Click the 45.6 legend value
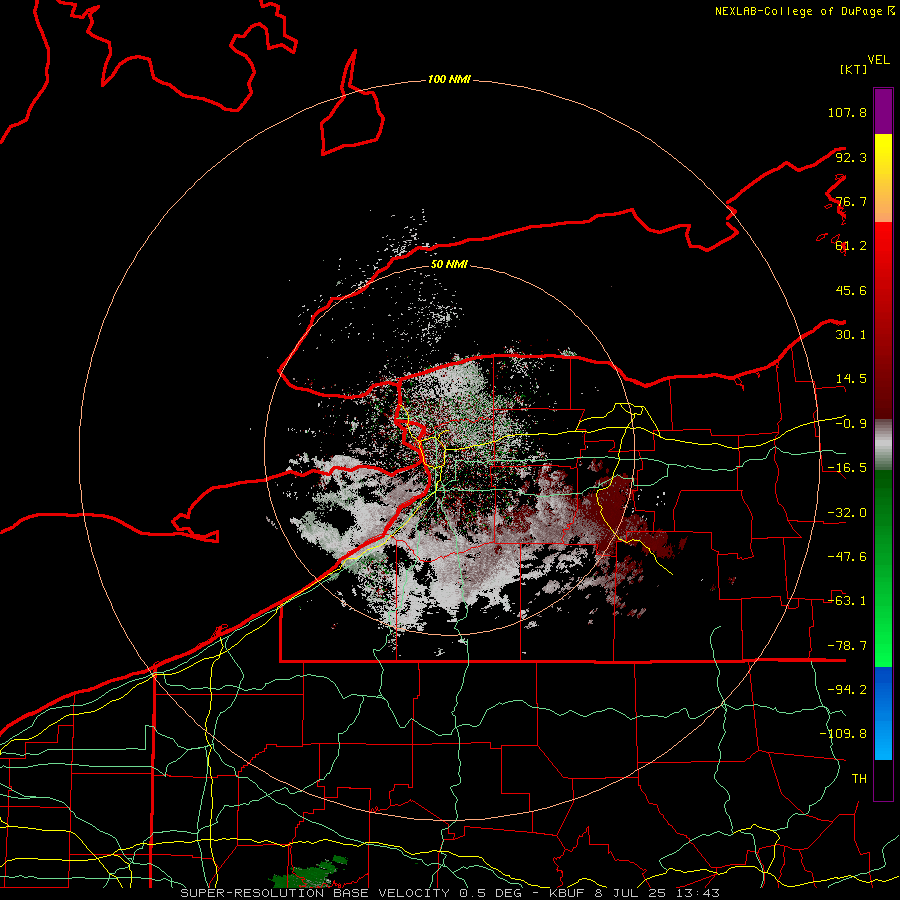The width and height of the screenshot is (900, 900). pyautogui.click(x=851, y=290)
